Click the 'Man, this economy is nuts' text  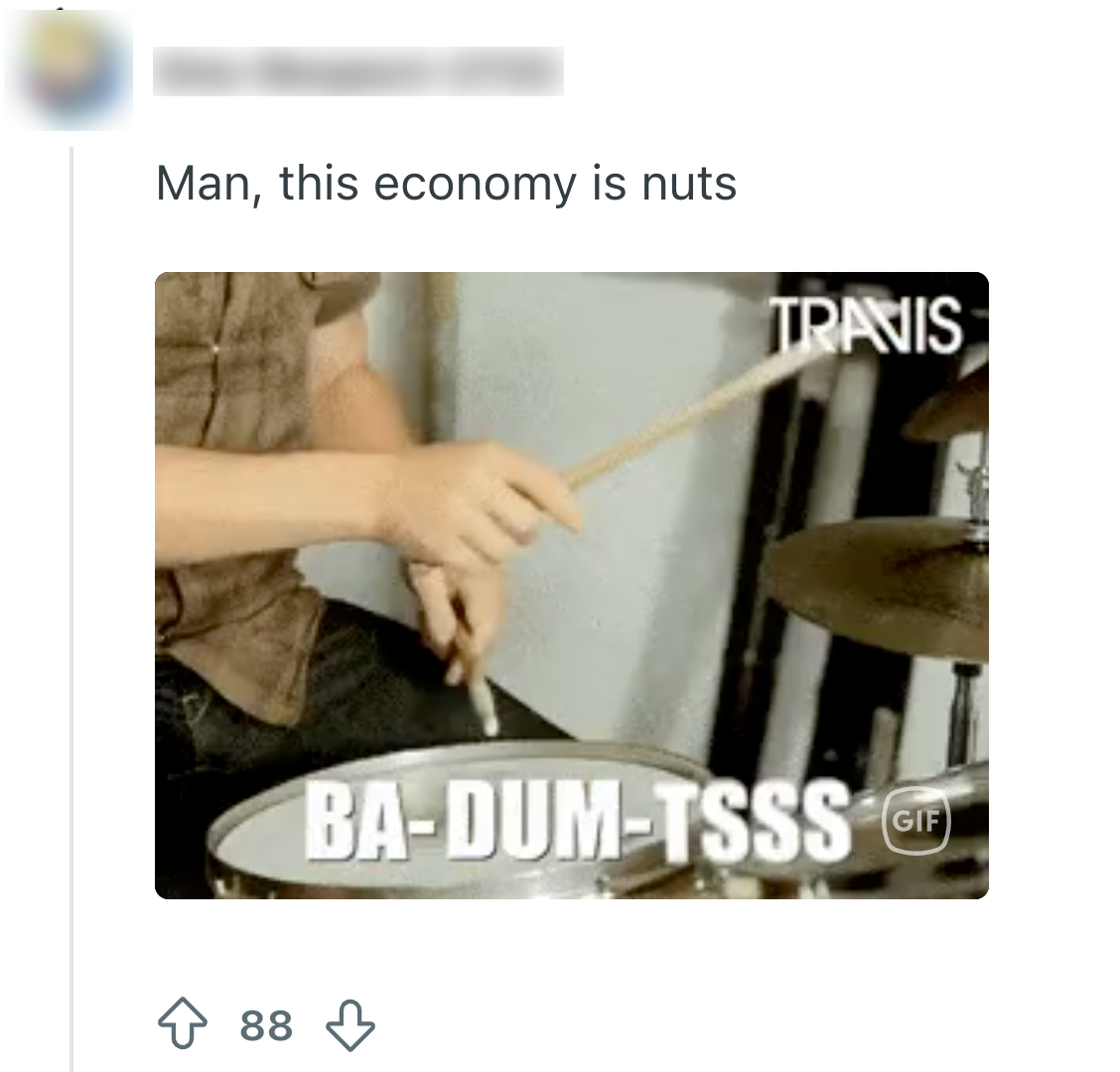coord(447,184)
